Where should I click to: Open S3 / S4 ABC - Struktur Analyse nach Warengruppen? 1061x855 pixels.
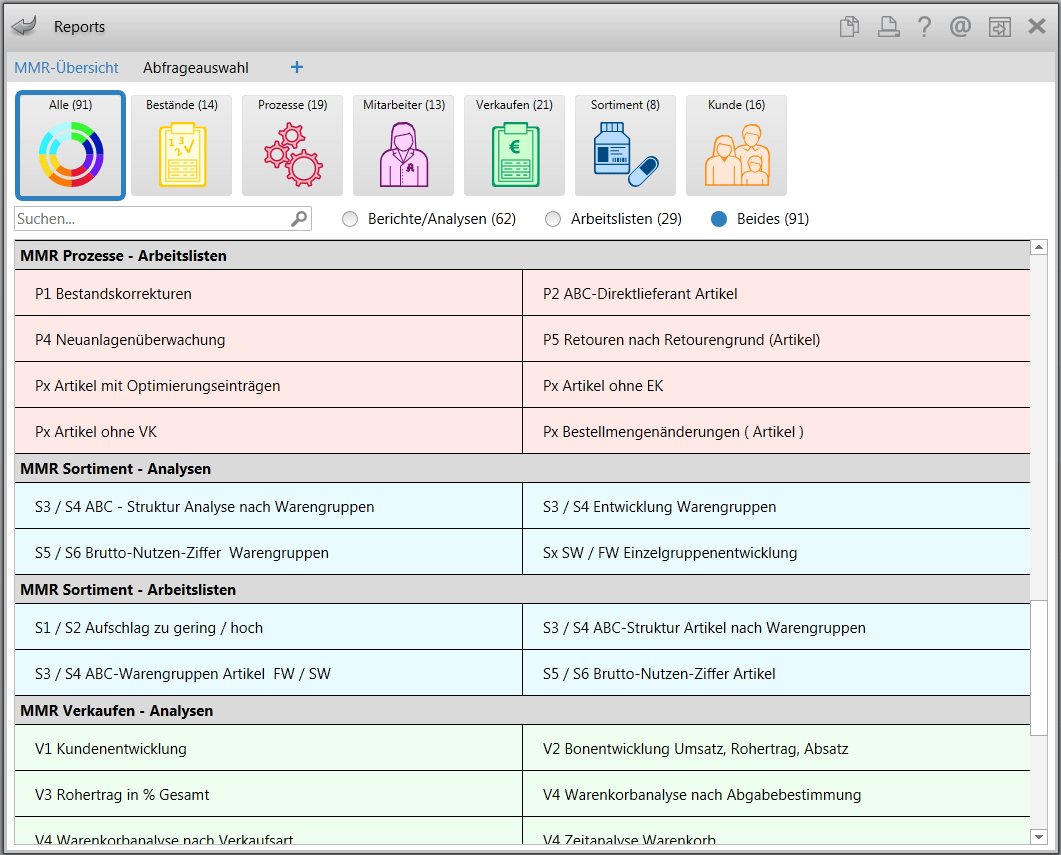(268, 507)
